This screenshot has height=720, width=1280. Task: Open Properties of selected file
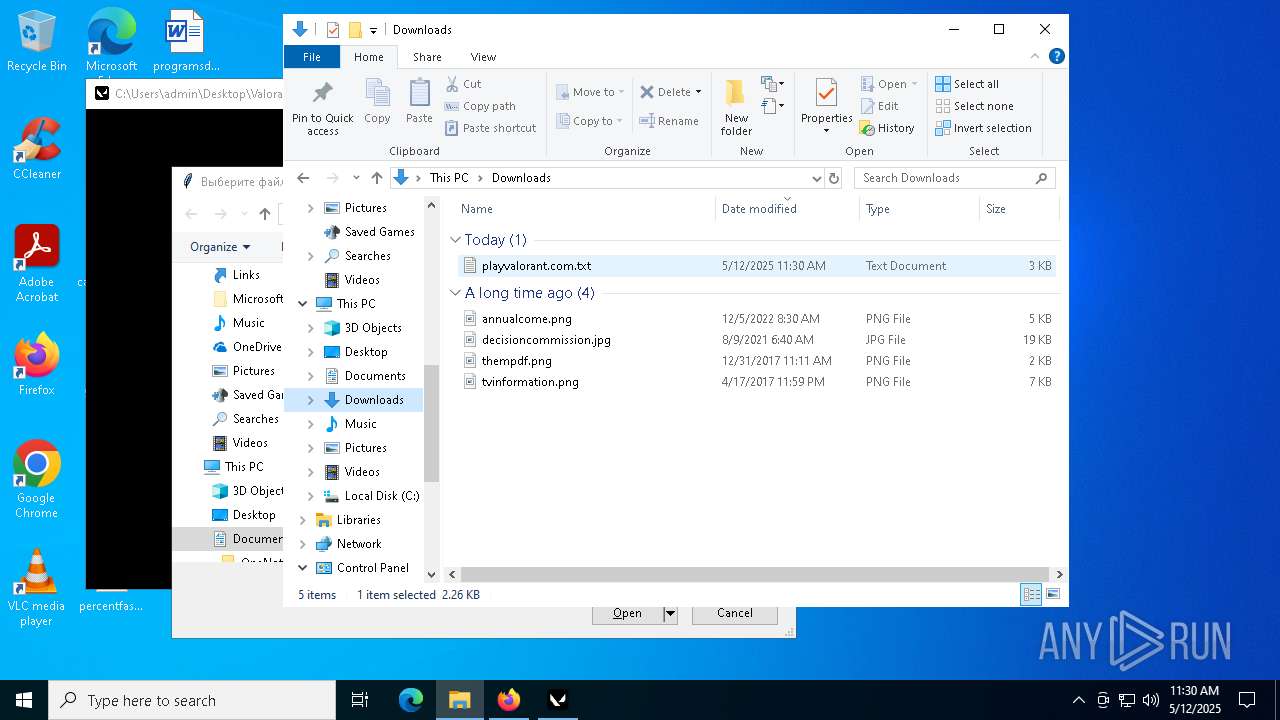tap(826, 106)
